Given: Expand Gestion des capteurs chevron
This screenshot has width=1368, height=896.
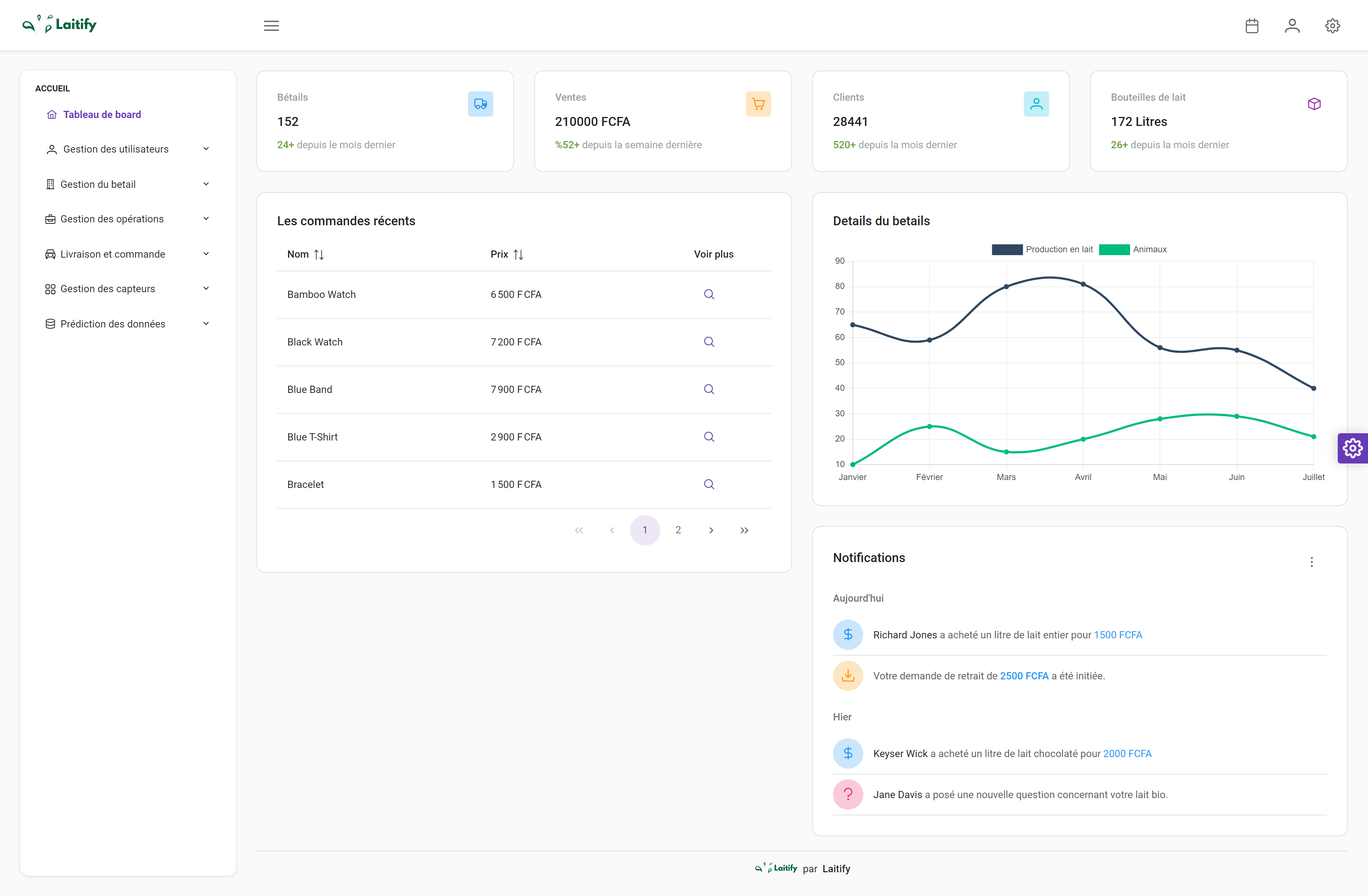Looking at the screenshot, I should (206, 288).
